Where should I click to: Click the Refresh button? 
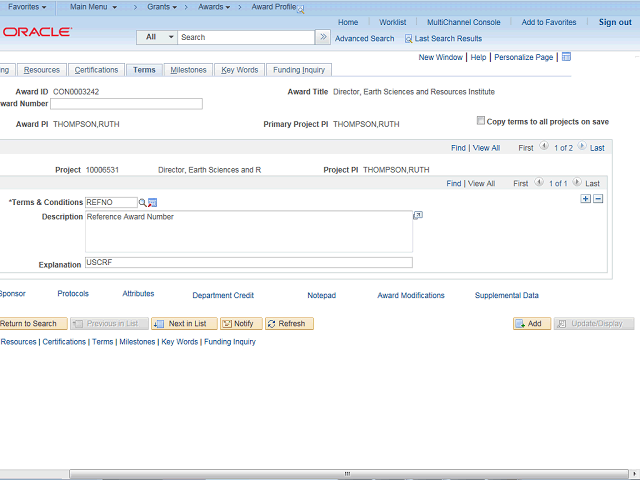point(289,324)
